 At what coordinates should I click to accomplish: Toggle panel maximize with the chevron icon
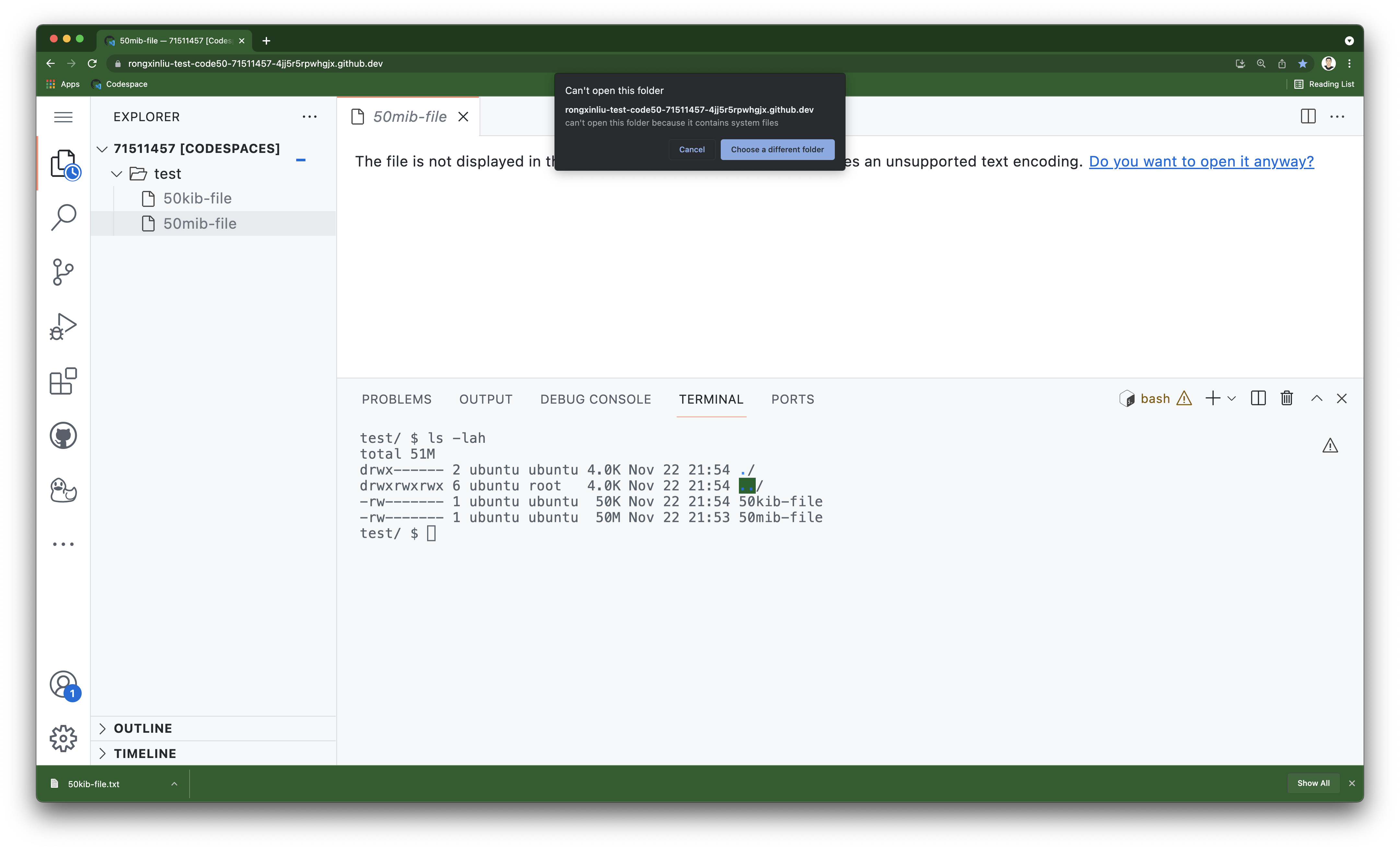pos(1316,398)
